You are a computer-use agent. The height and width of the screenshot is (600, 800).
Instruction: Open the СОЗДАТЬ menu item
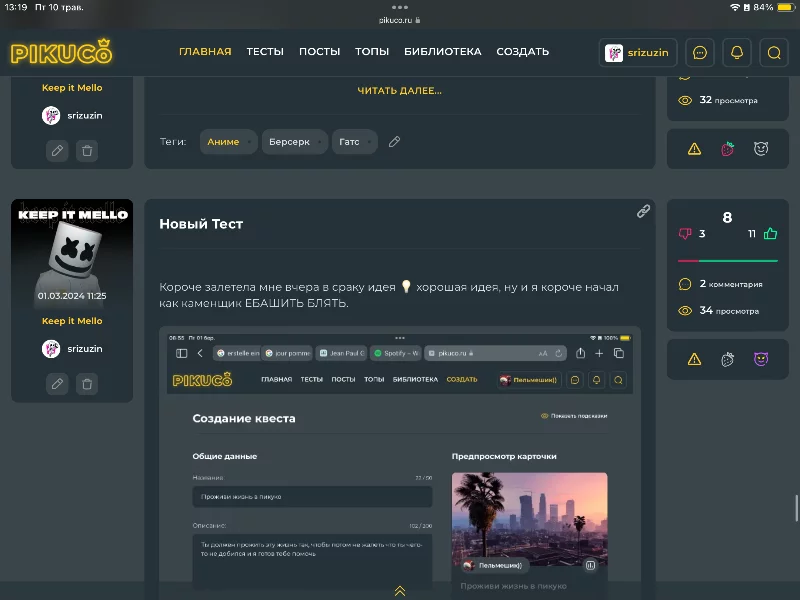pyautogui.click(x=522, y=52)
